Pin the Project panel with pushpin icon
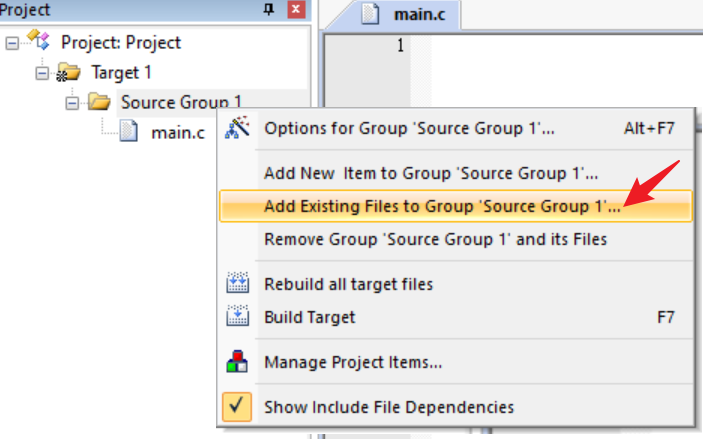Viewport: 703px width, 439px height. [x=268, y=9]
